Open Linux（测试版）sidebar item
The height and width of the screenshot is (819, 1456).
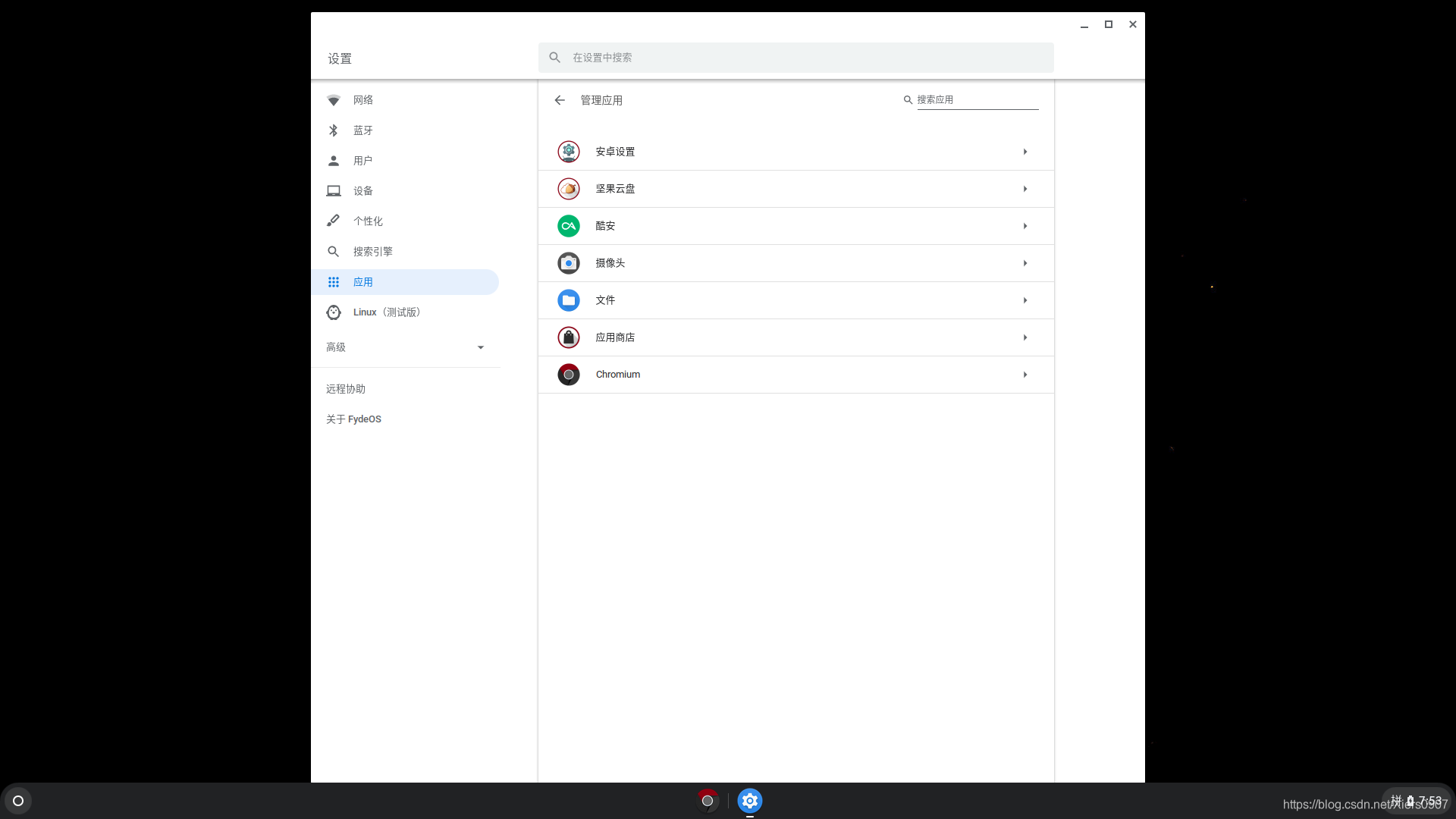386,312
